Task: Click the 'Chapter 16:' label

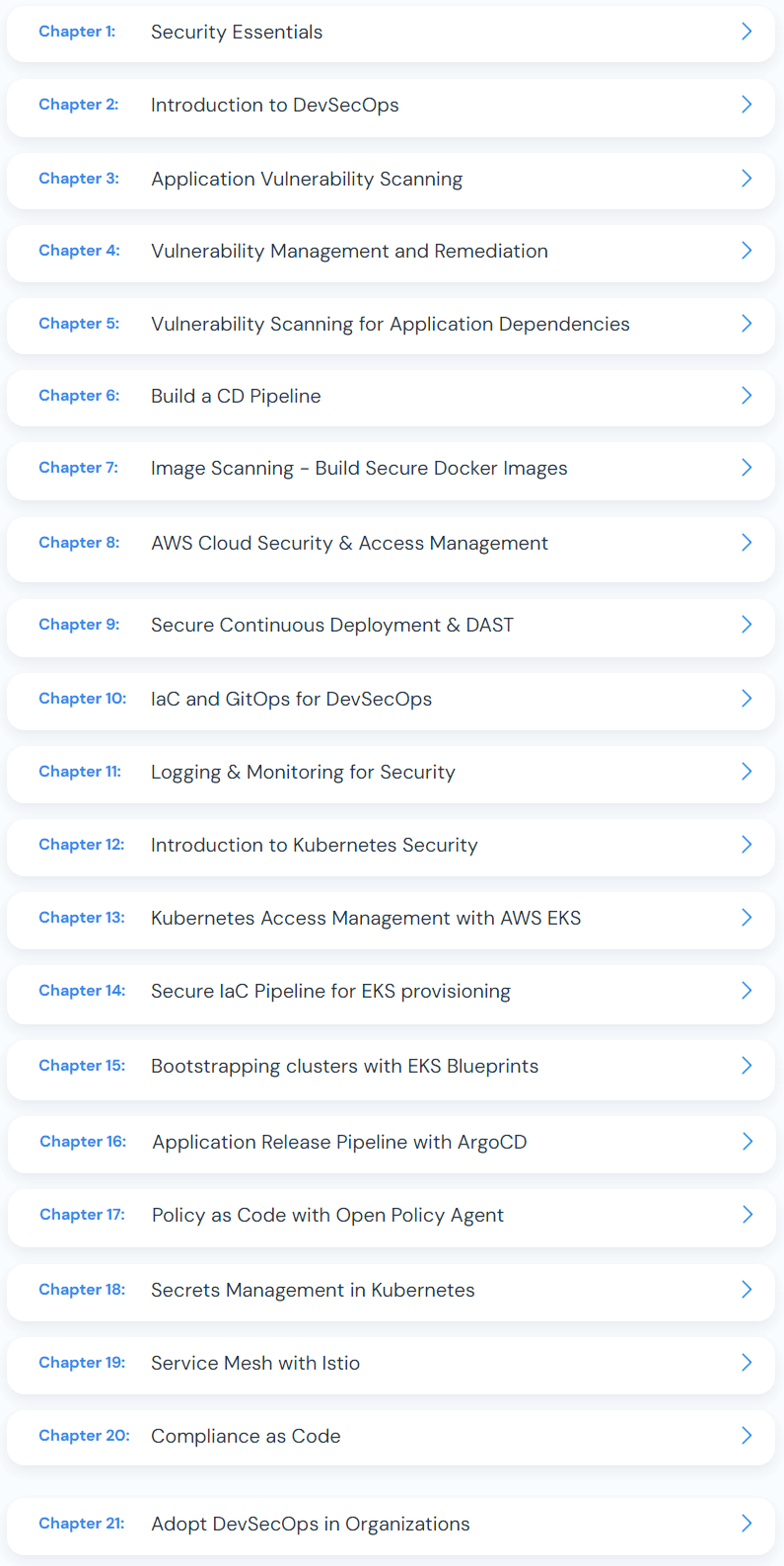Action: click(x=83, y=1142)
